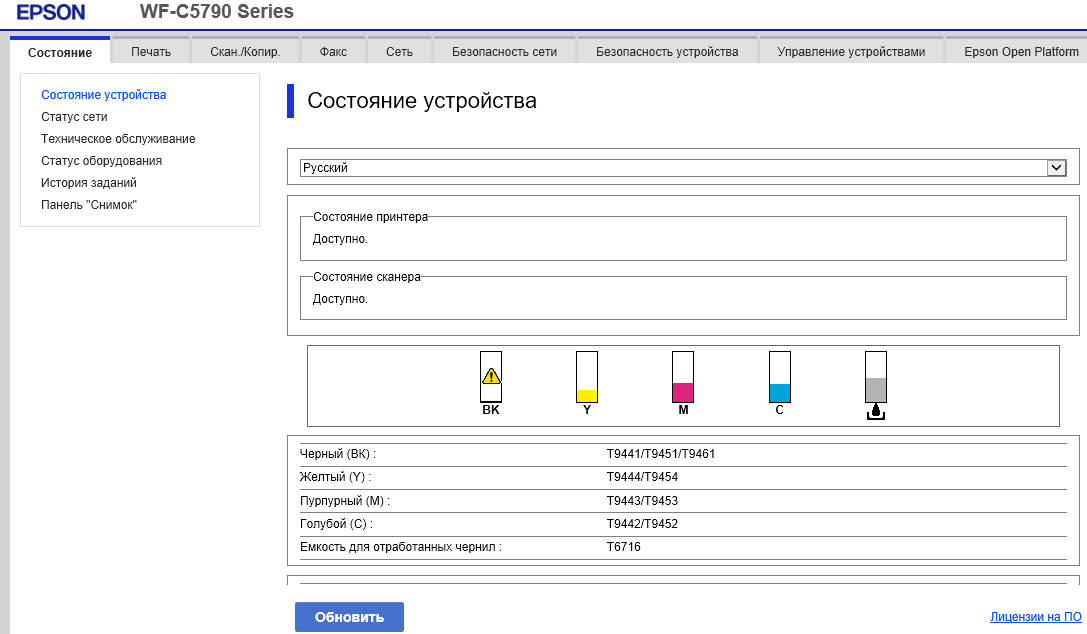Click the cyan ink level cartridge
This screenshot has height=634, width=1087.
coord(780,377)
